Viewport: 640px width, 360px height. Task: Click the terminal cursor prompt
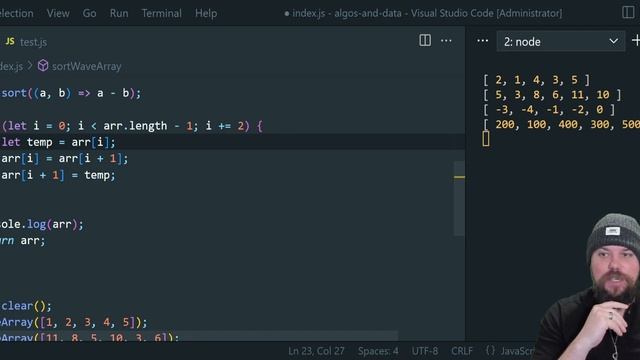(486, 139)
